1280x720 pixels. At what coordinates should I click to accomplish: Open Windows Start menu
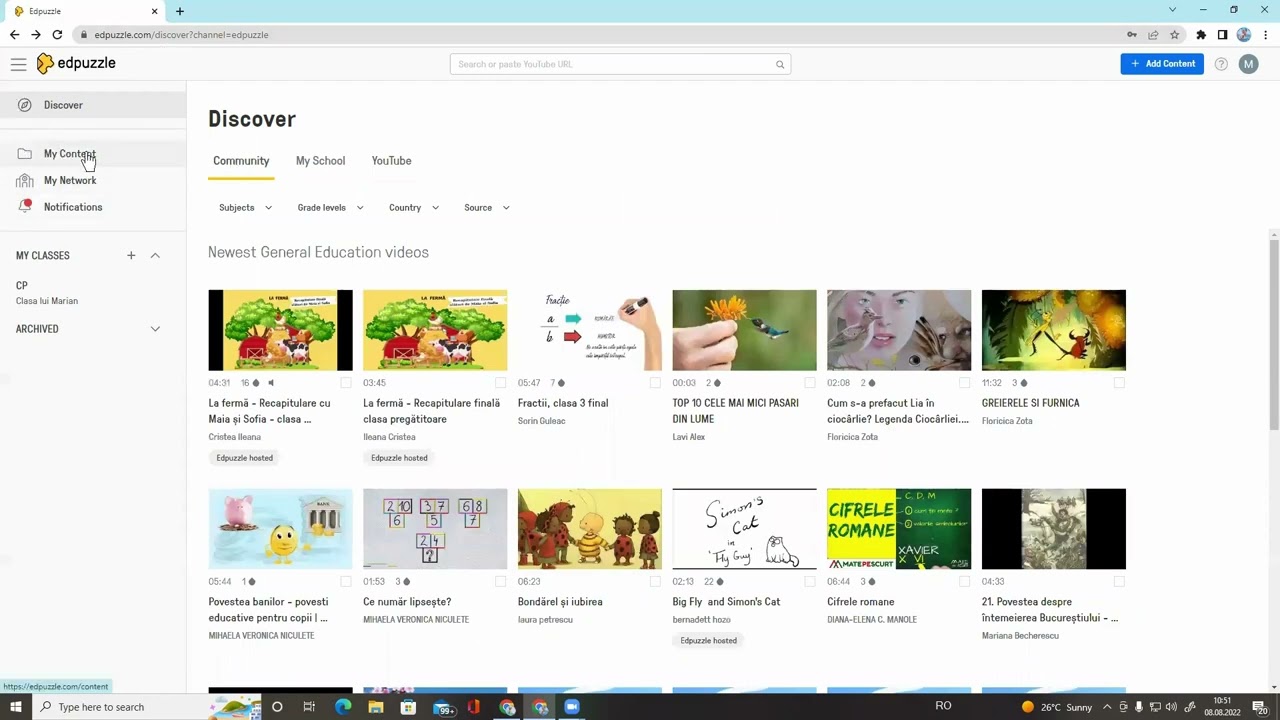(15, 707)
